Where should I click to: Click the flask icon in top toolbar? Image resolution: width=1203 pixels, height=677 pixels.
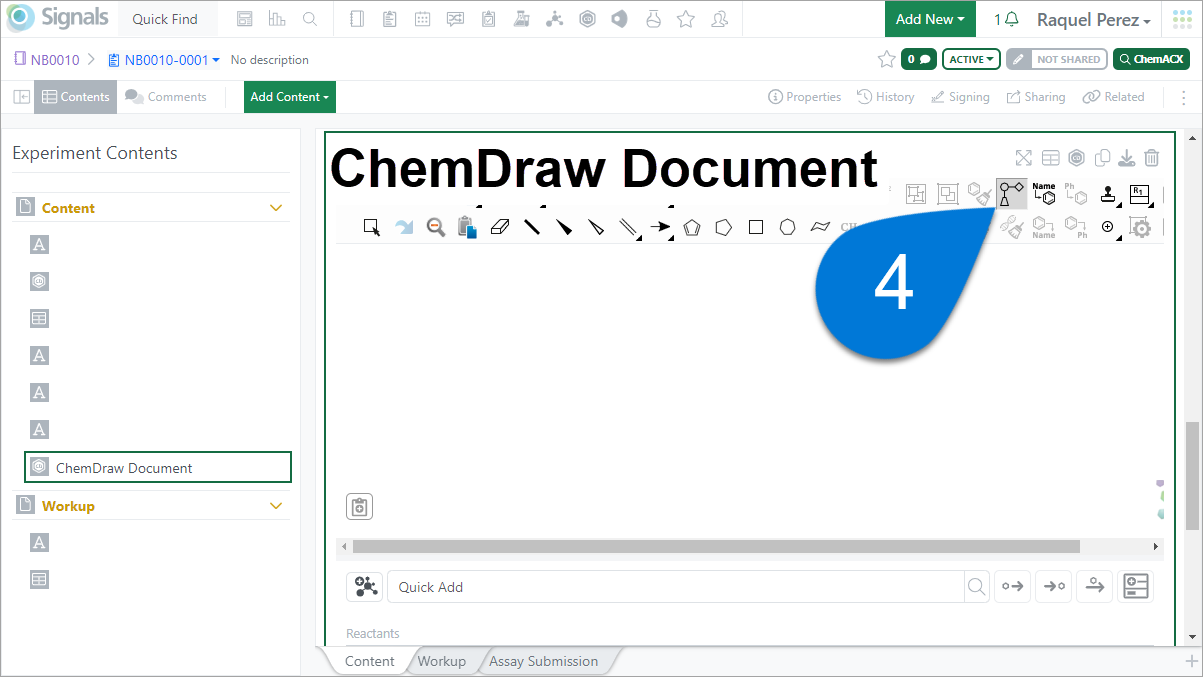(x=653, y=19)
